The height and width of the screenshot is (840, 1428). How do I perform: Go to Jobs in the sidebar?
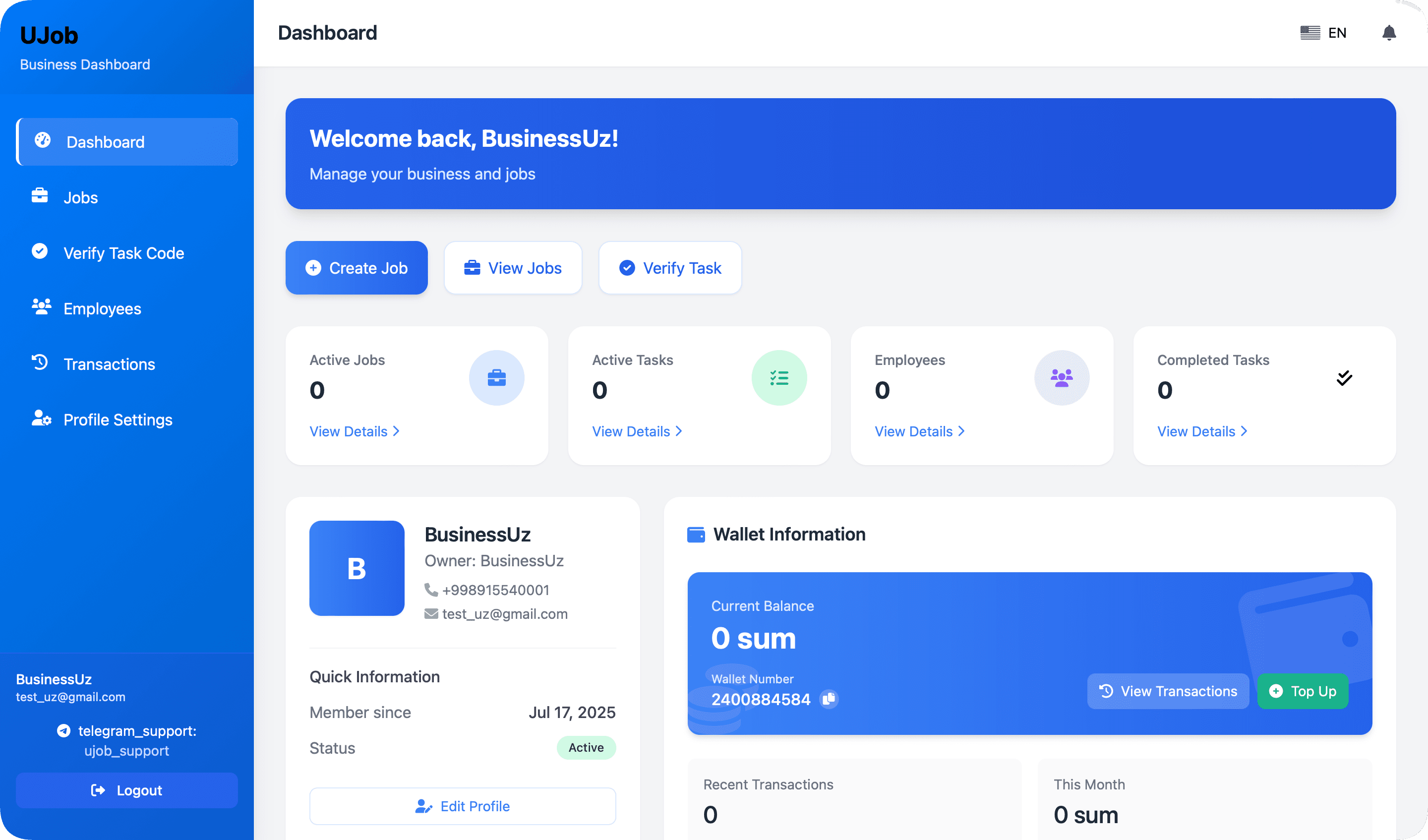[80, 197]
